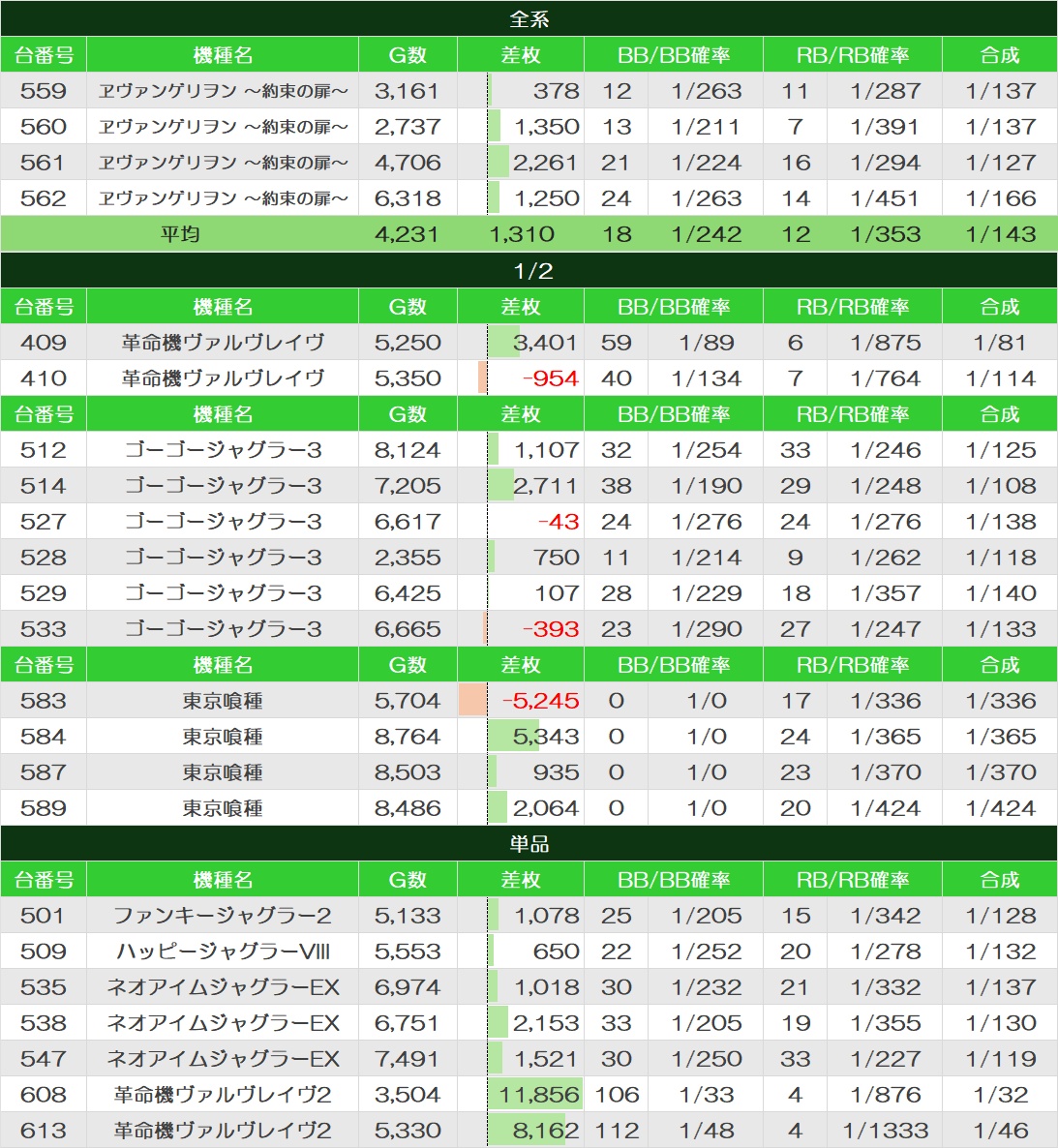Click RB rate 1/875

885,342
